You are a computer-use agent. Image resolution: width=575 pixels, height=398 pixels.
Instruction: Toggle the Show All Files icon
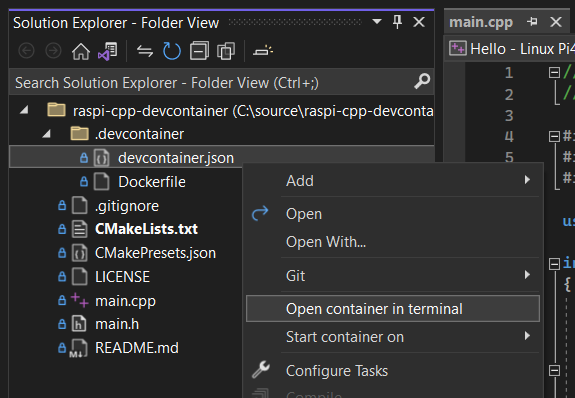coord(226,51)
